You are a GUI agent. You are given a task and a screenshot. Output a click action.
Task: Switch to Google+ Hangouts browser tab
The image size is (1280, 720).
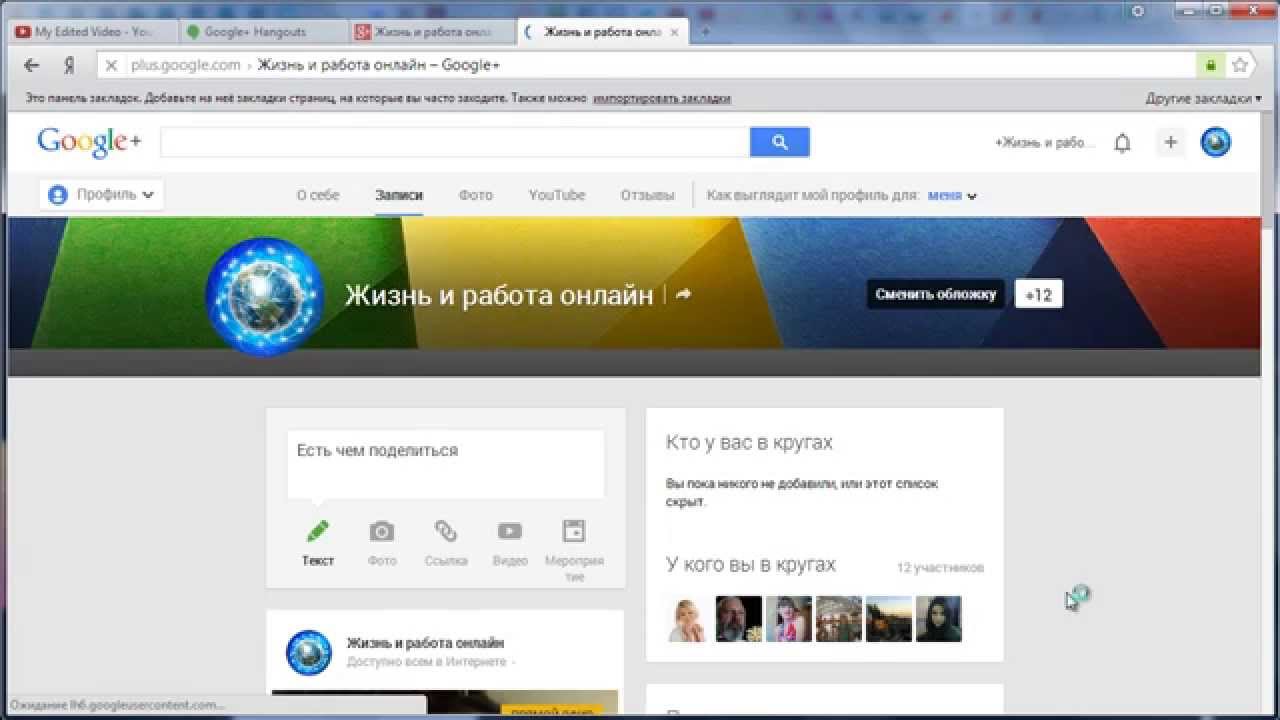click(x=262, y=32)
